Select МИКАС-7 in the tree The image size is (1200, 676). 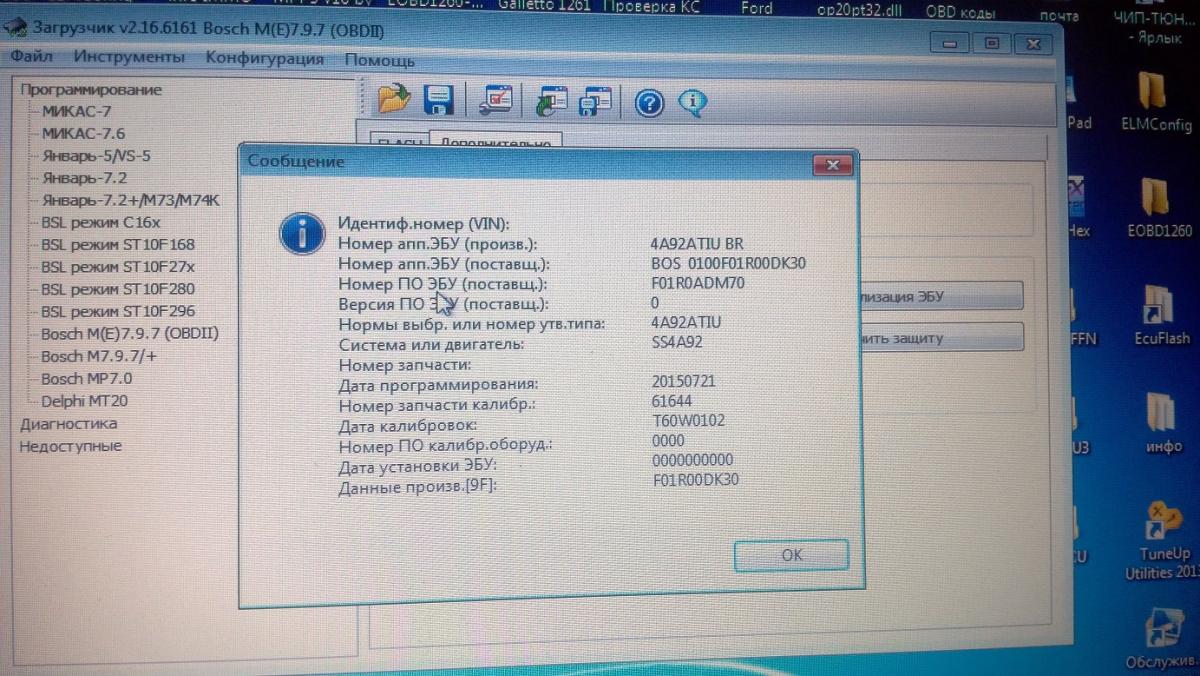pyautogui.click(x=76, y=111)
